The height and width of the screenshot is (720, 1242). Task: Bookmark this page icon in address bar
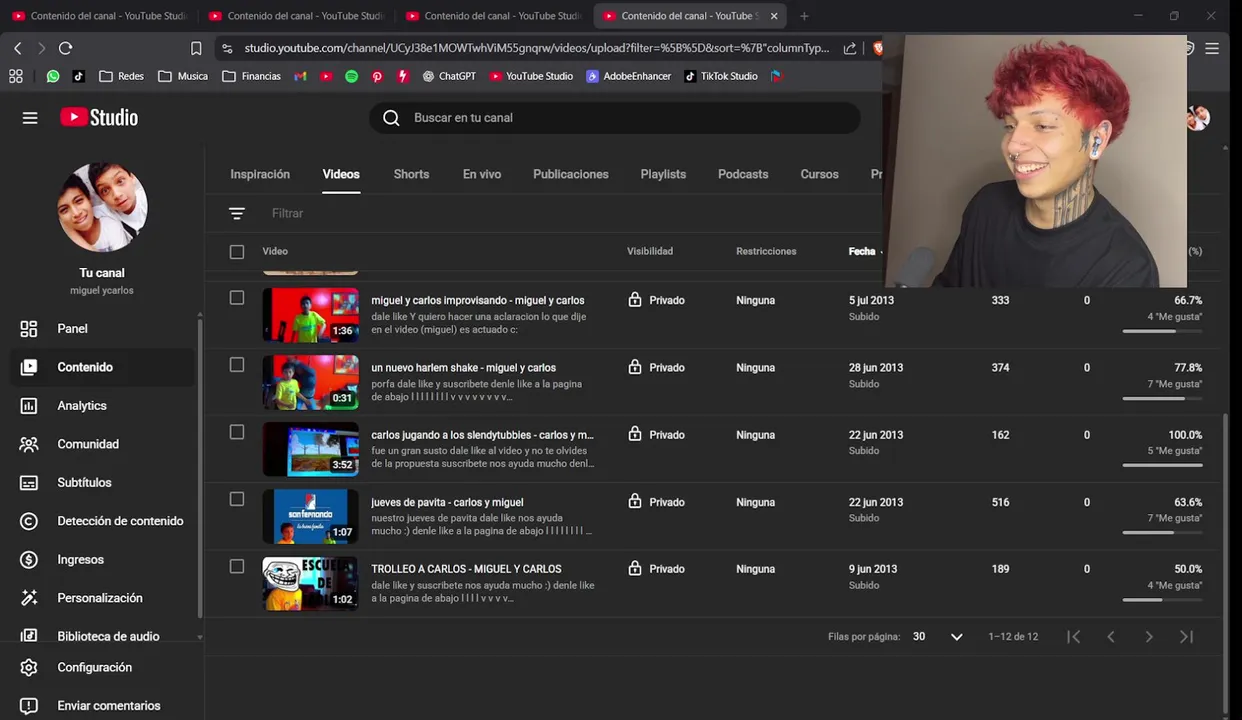click(196, 48)
